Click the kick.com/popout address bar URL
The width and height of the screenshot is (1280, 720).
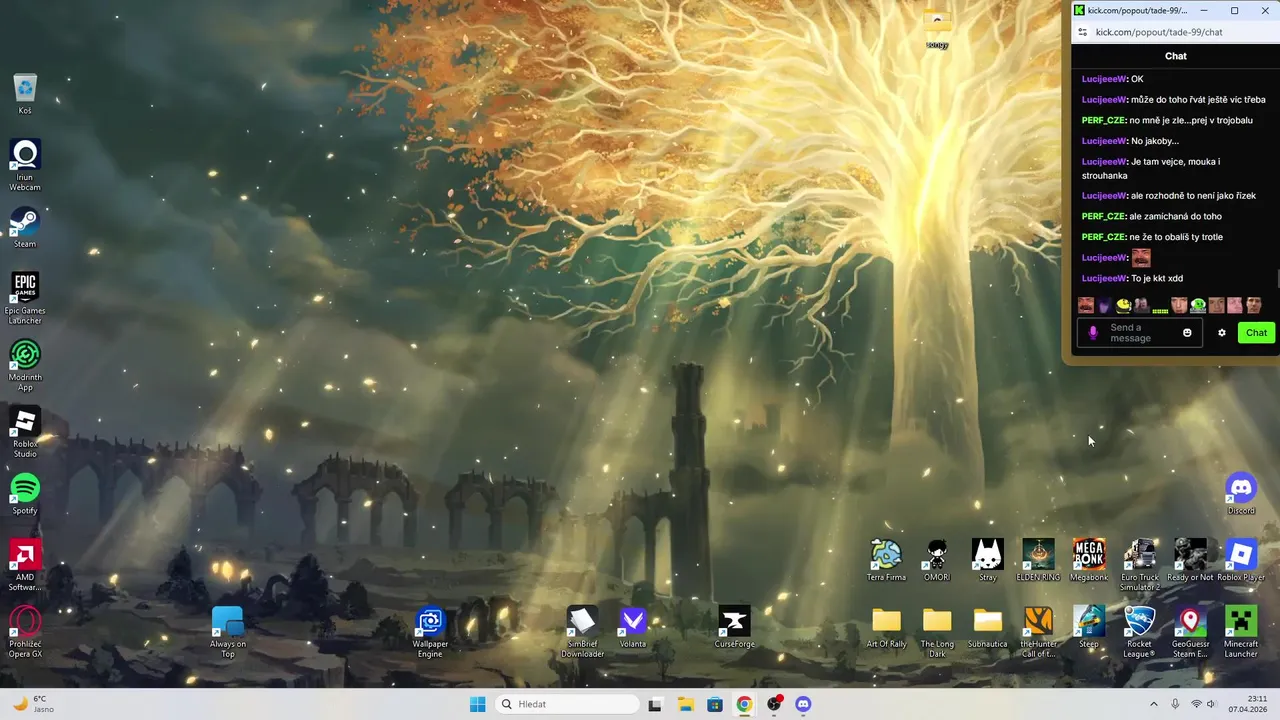click(1159, 32)
